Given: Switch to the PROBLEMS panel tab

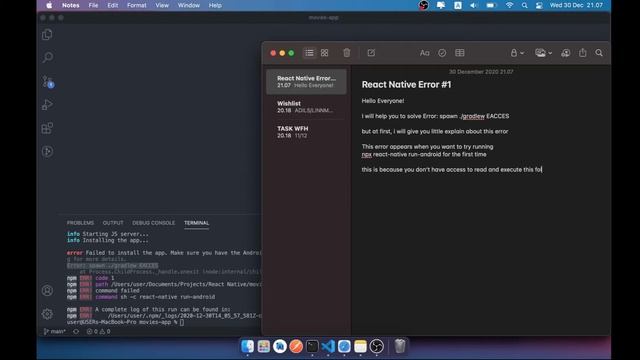Looking at the screenshot, I should [x=80, y=223].
